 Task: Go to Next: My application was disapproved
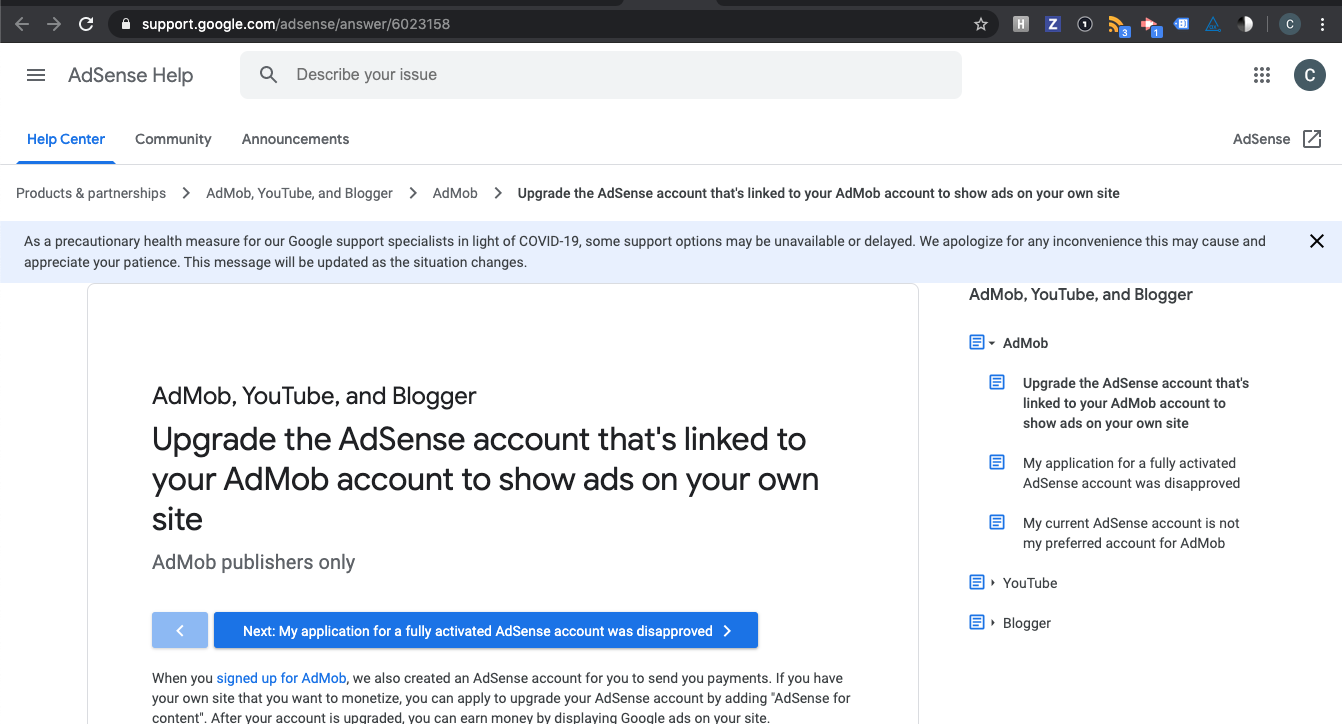486,630
